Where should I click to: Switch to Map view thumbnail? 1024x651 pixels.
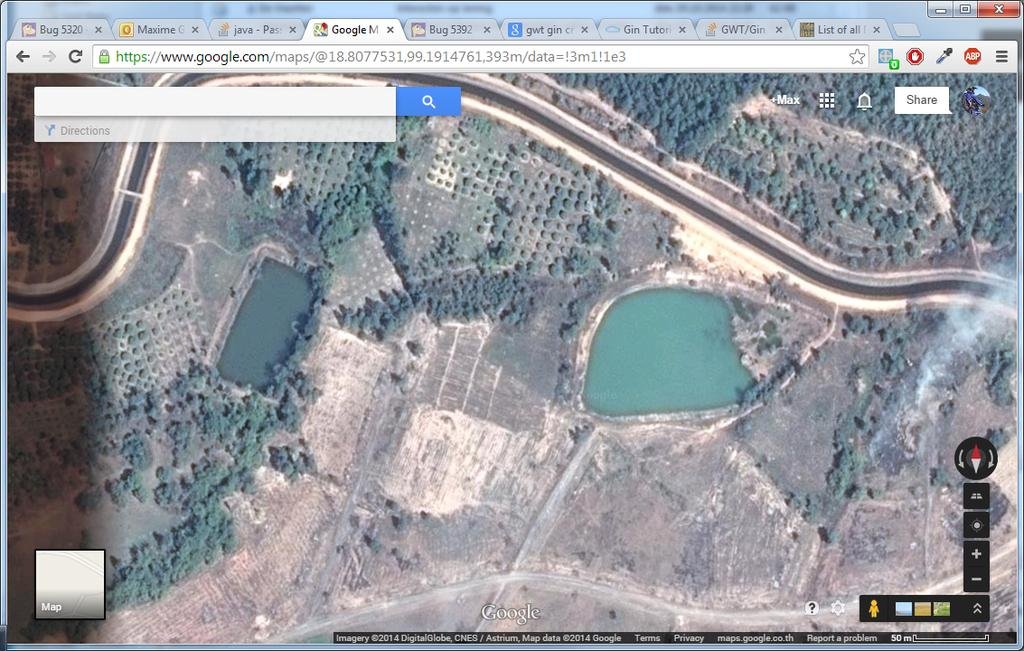click(x=70, y=584)
